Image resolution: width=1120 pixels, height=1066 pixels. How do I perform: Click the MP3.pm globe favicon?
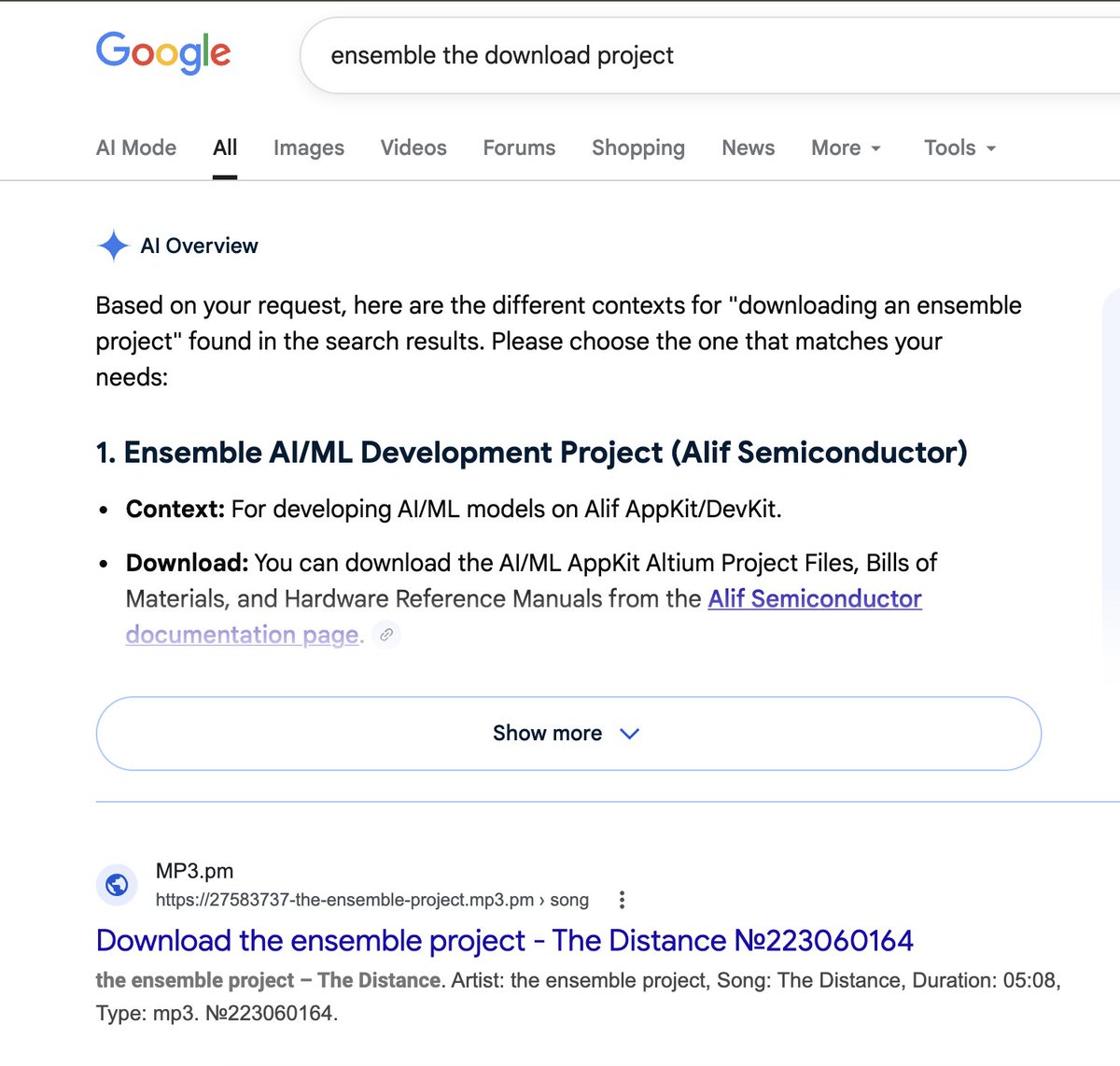click(117, 885)
